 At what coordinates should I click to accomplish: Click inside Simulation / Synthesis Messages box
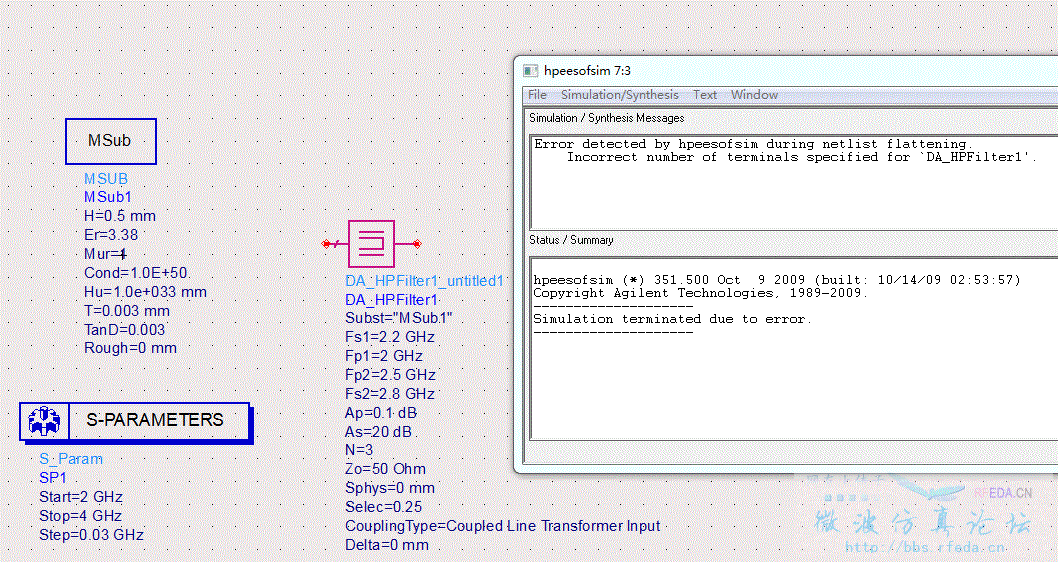point(794,182)
